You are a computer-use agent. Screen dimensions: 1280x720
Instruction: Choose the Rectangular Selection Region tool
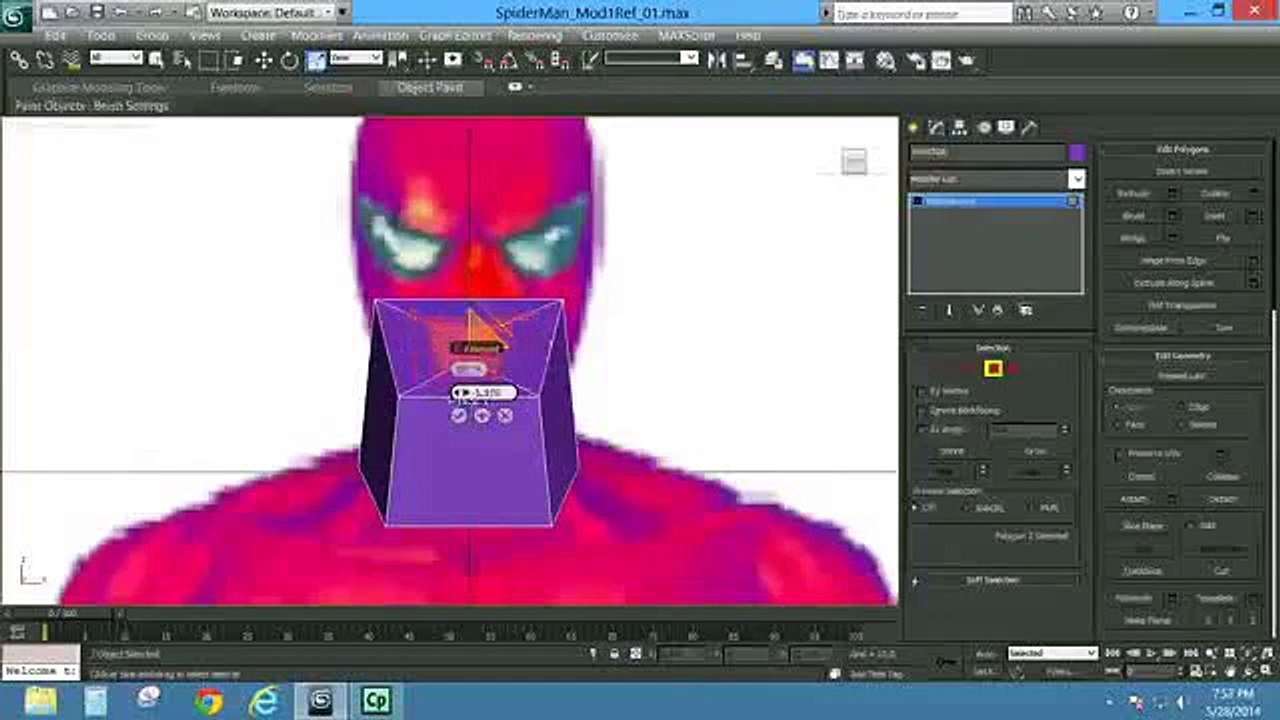click(208, 60)
